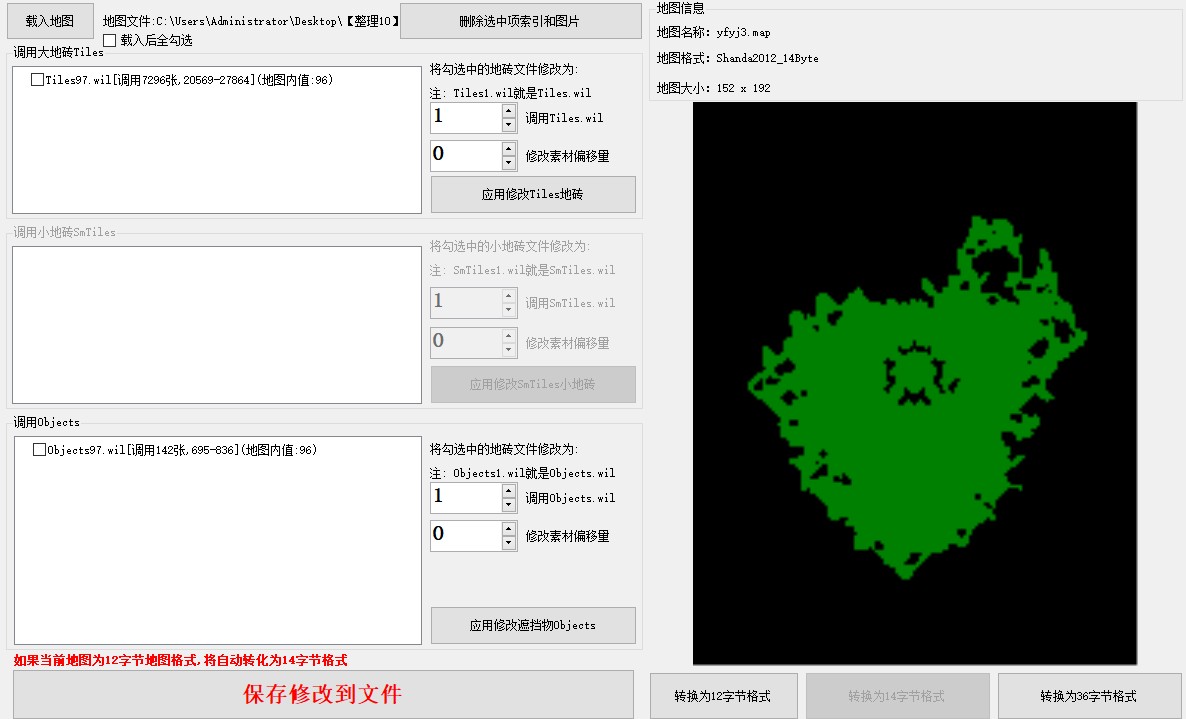Click the 载入地图 load map button

[50, 21]
